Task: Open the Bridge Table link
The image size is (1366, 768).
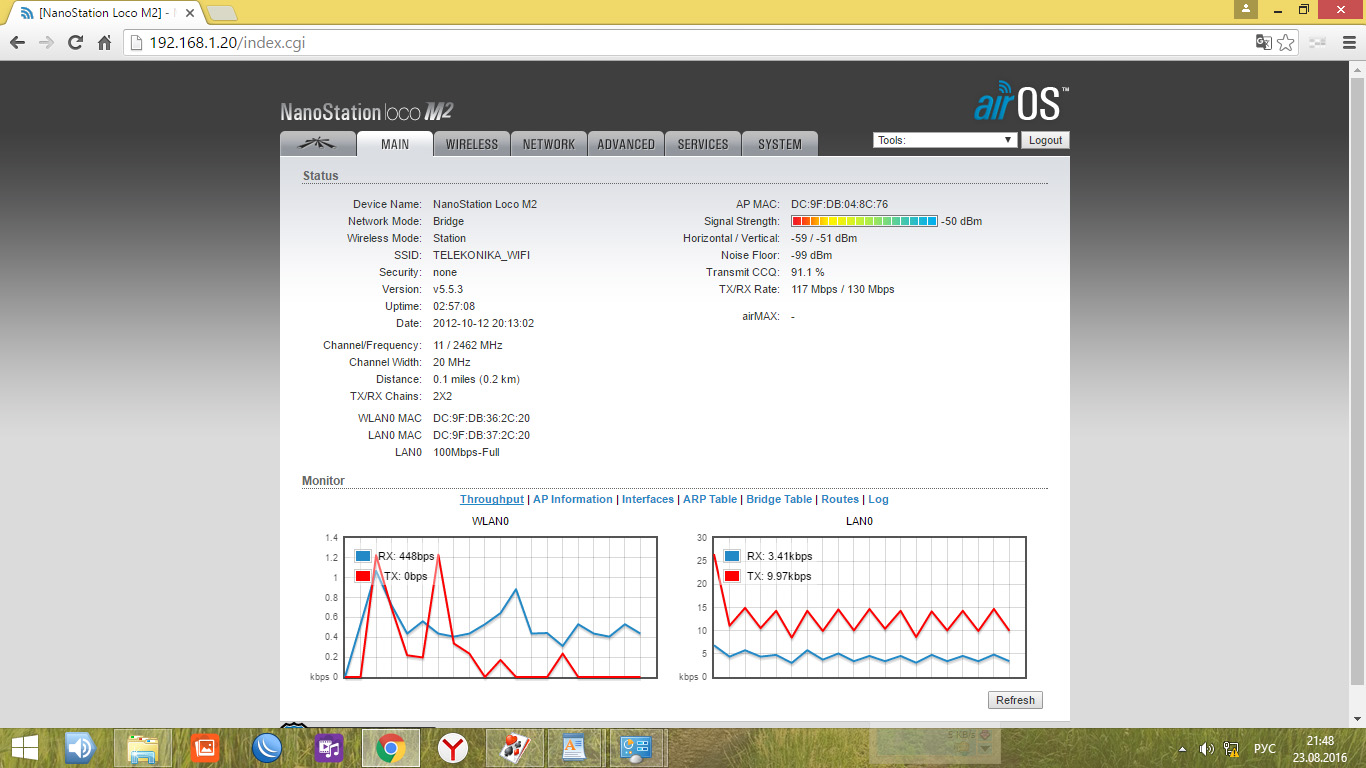Action: click(x=779, y=499)
